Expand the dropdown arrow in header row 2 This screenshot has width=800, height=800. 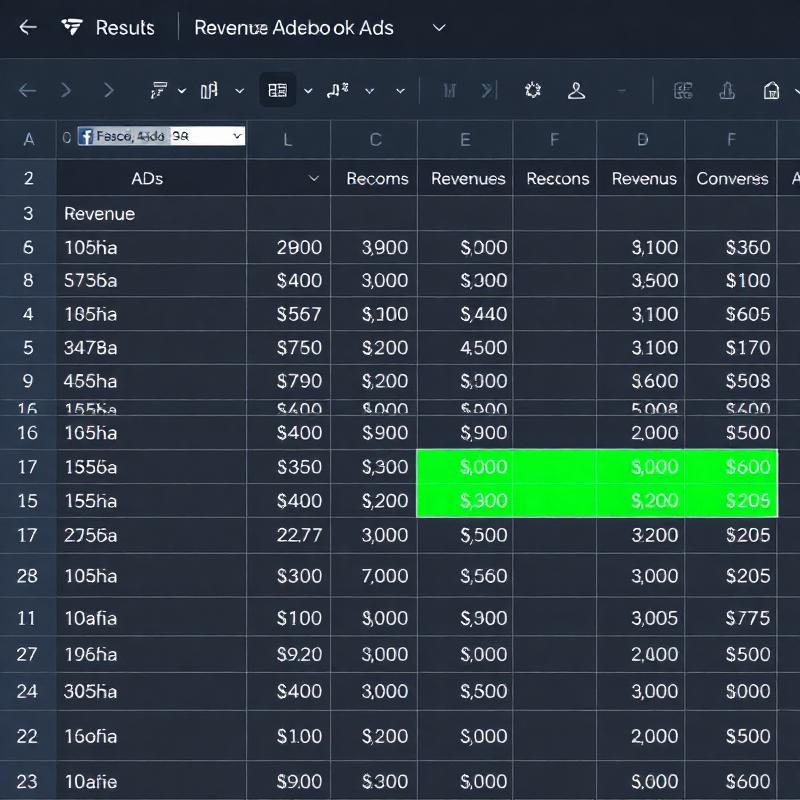314,178
